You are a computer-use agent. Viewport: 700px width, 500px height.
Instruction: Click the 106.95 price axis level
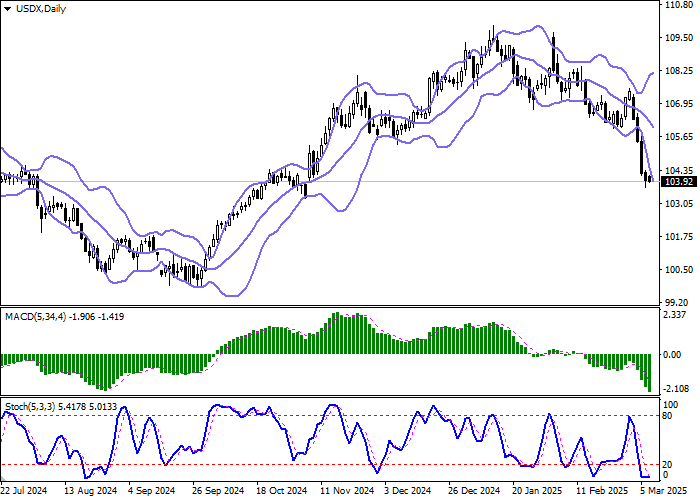(x=678, y=104)
